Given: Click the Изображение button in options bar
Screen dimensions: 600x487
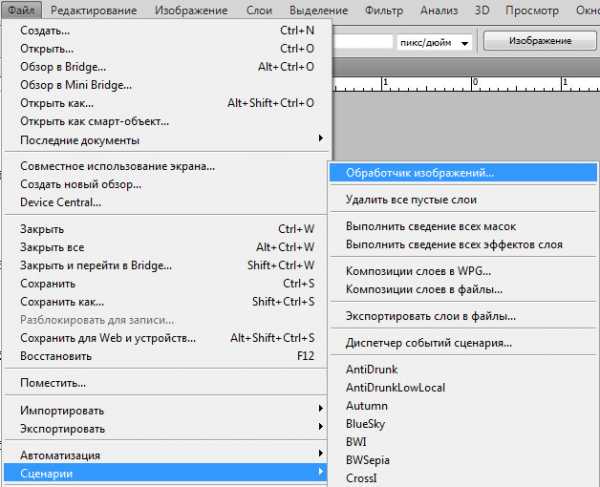Looking at the screenshot, I should (x=540, y=41).
